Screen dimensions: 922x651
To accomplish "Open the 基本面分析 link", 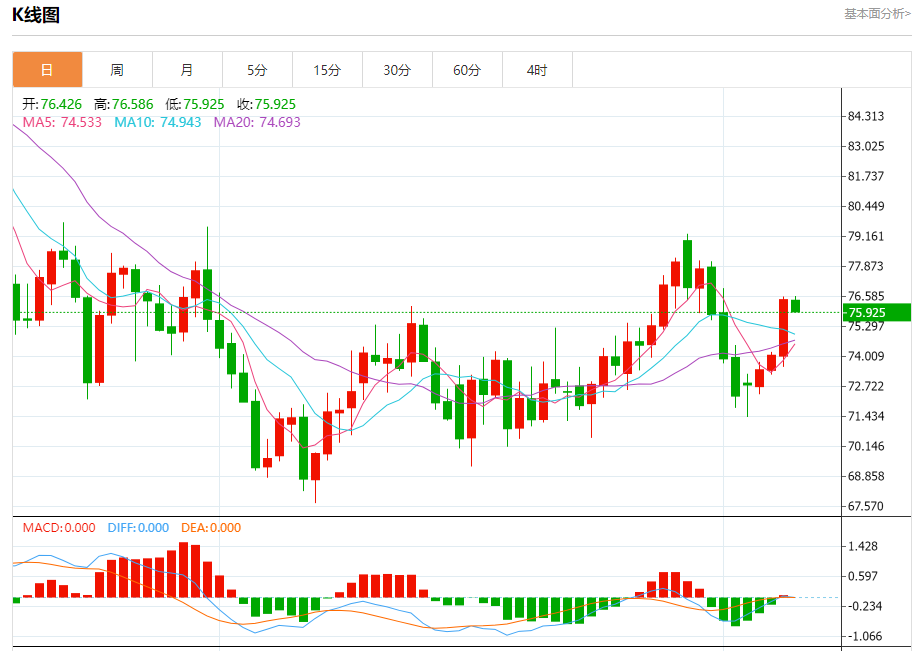I will point(877,14).
